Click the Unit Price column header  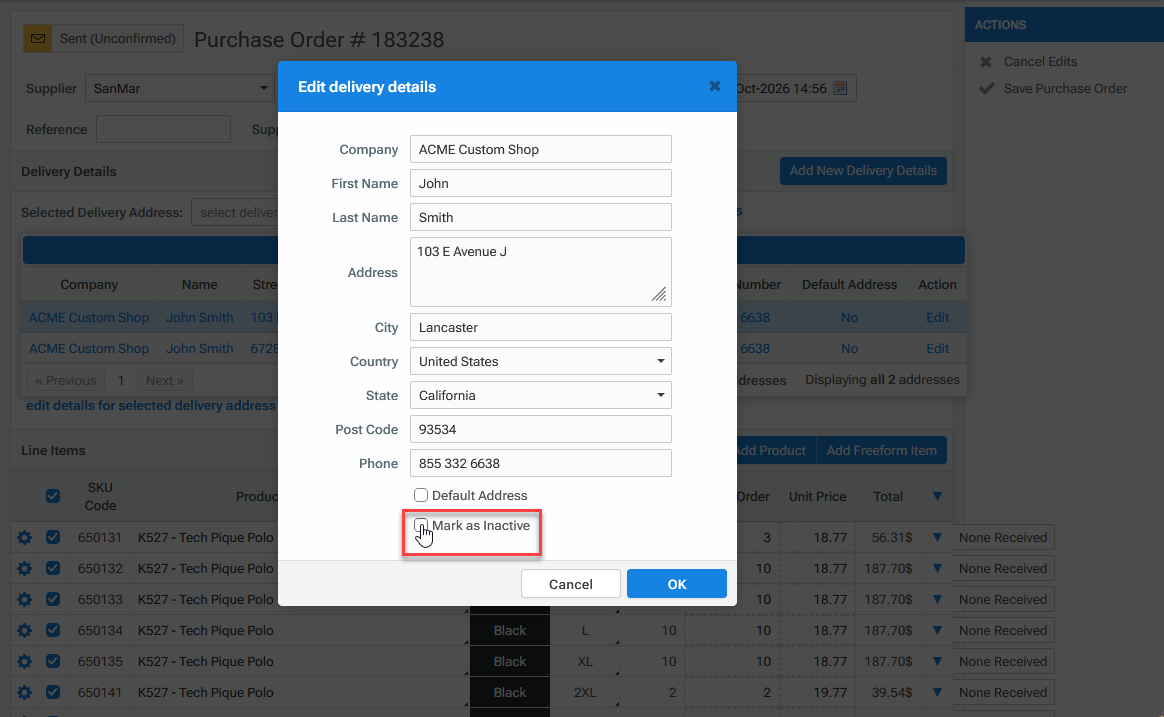pyautogui.click(x=817, y=497)
